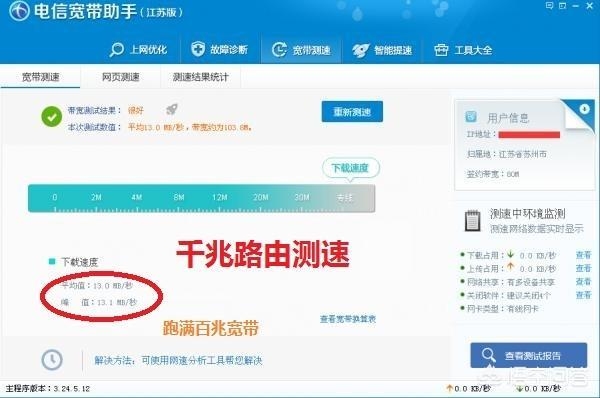Select the 宽带测速 toolbar item
This screenshot has width=600, height=398.
pos(301,50)
